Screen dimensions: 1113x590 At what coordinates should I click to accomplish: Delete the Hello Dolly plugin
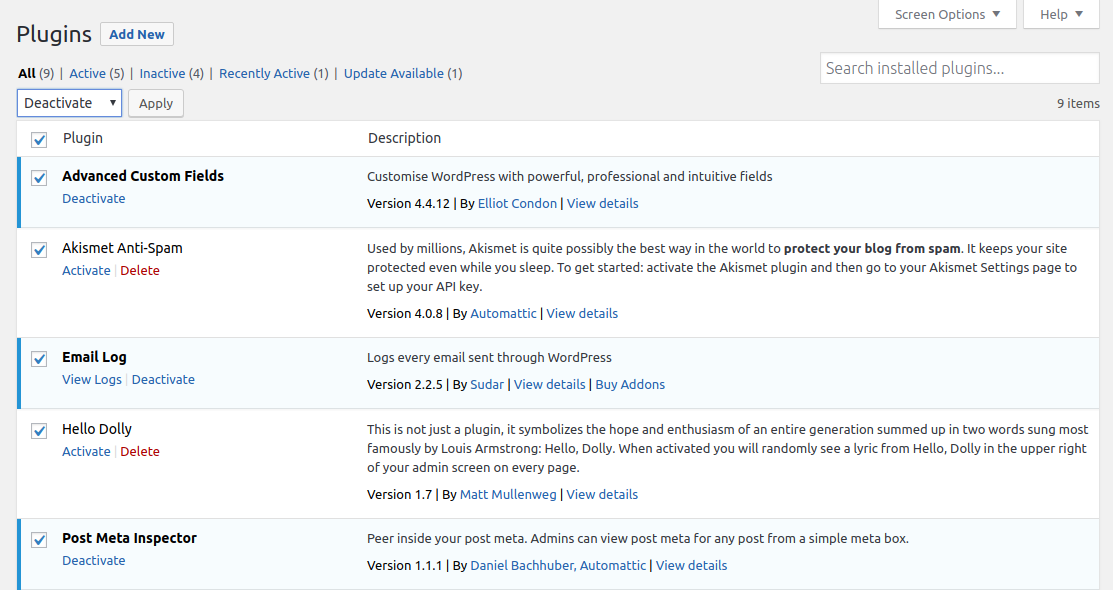pyautogui.click(x=140, y=451)
